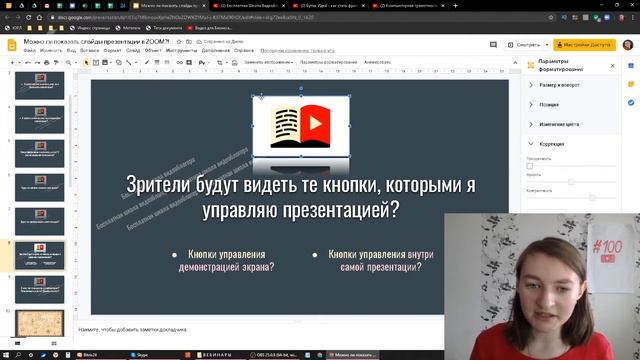Open the last edit history link

point(298,51)
